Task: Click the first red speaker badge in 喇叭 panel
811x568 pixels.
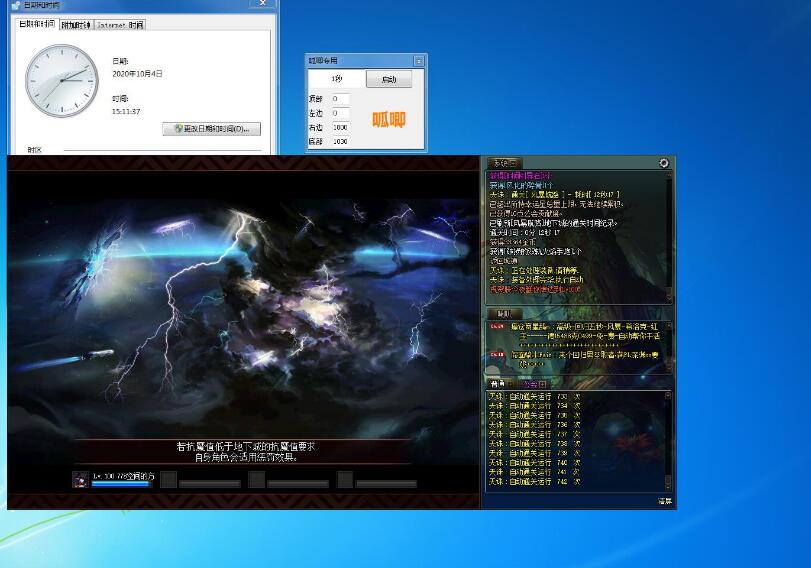Action: (x=497, y=326)
